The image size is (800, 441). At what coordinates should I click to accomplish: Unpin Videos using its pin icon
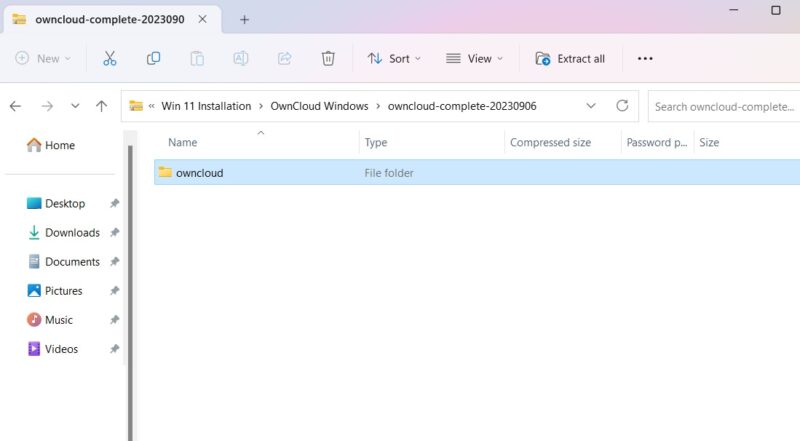point(114,349)
